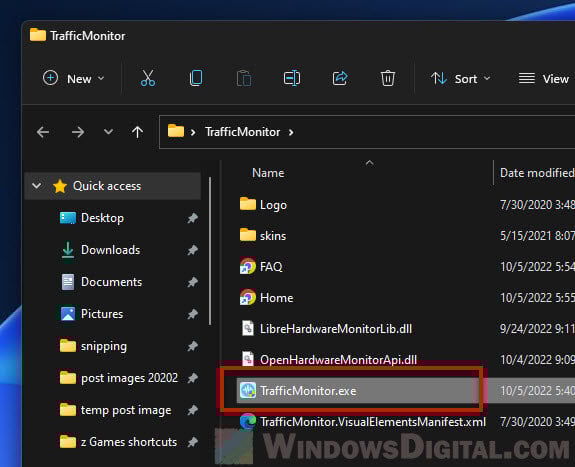Open recent locations chevron dropdown

pos(108,131)
